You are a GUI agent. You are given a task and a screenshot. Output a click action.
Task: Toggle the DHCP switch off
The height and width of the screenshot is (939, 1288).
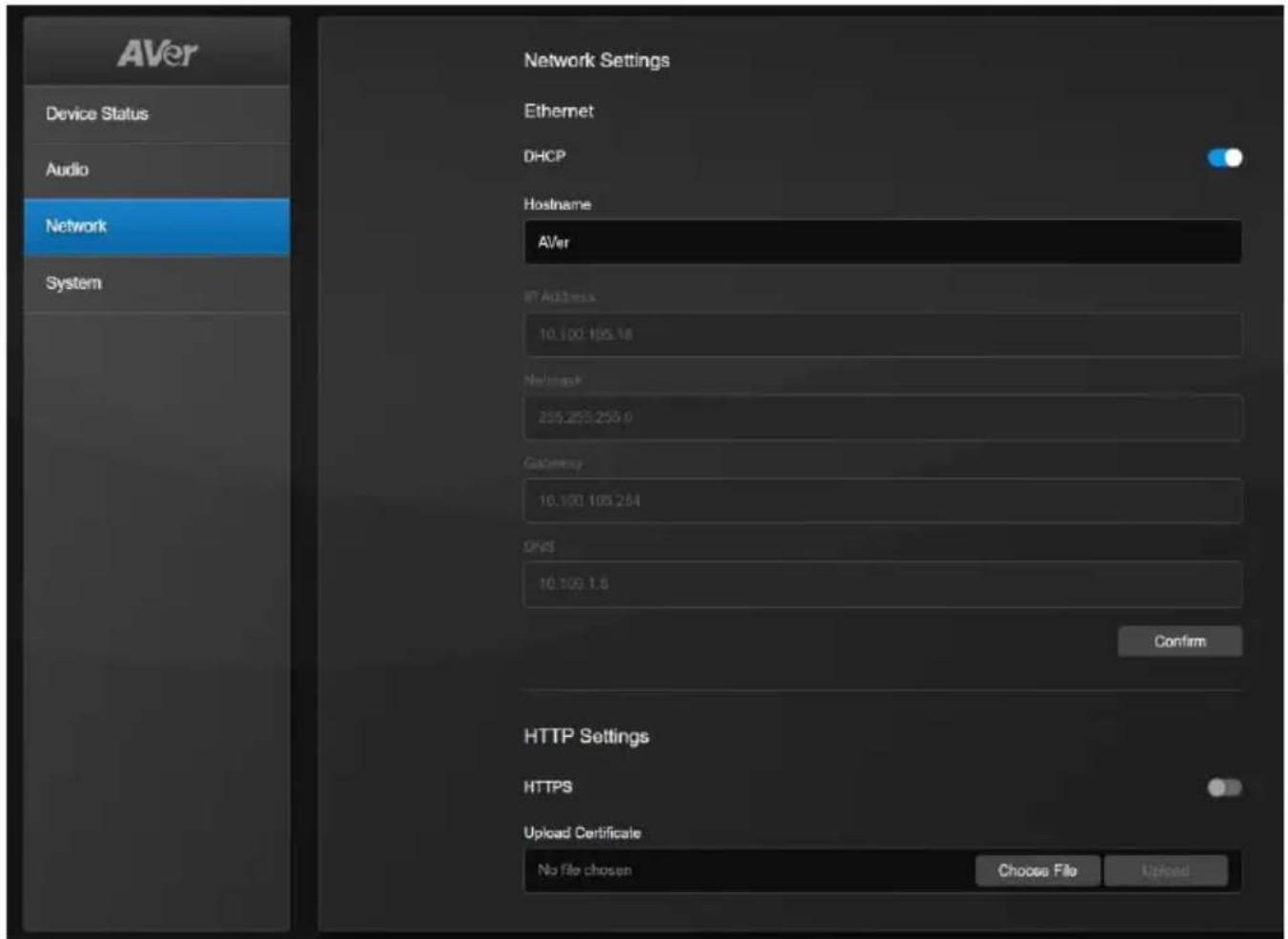(1224, 157)
